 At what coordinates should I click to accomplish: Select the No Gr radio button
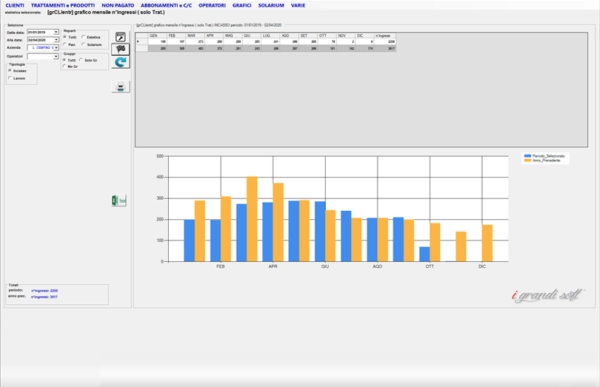64,66
